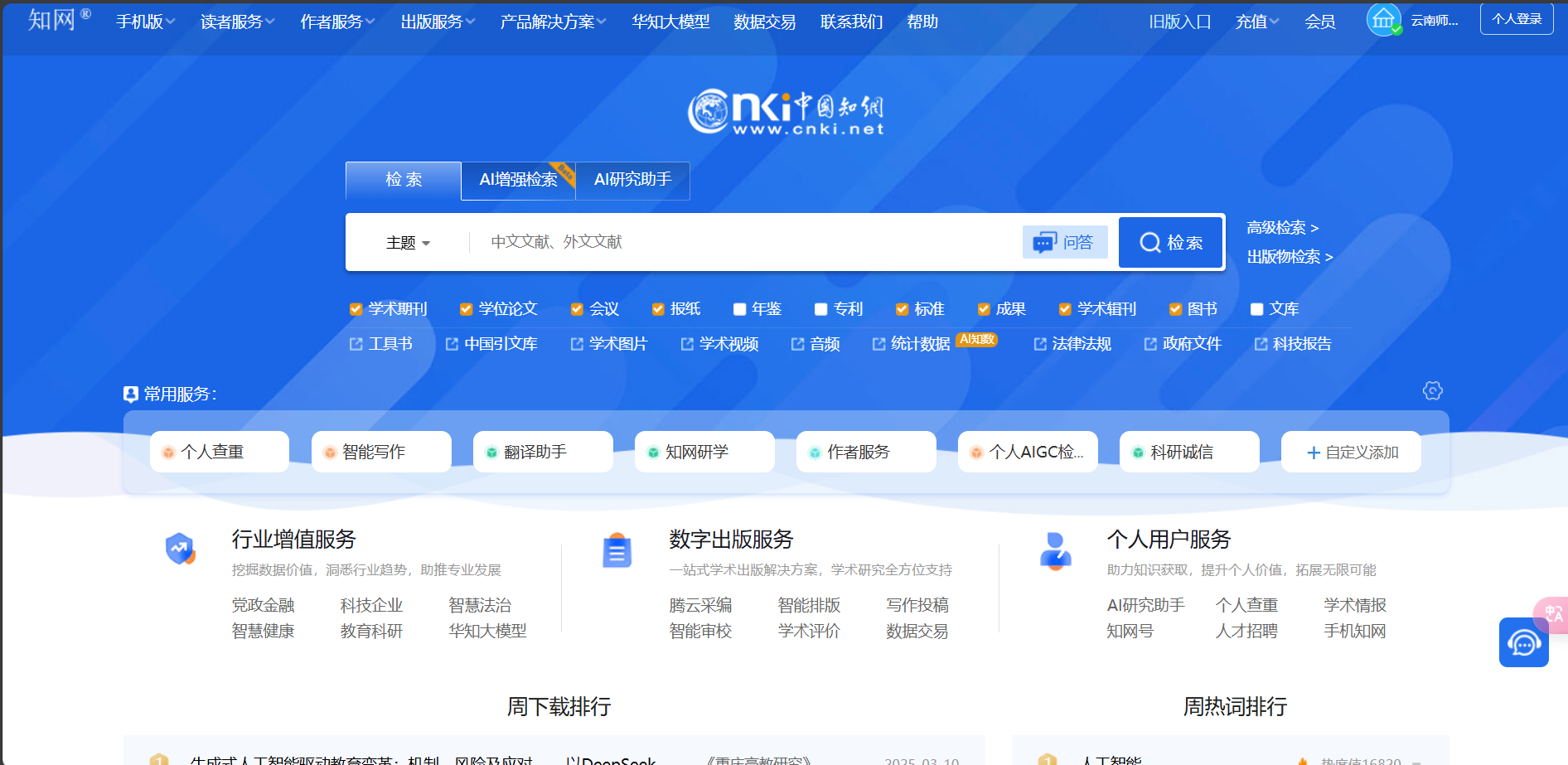
Task: Check the 年鉴 checkbox
Action: tap(739, 309)
